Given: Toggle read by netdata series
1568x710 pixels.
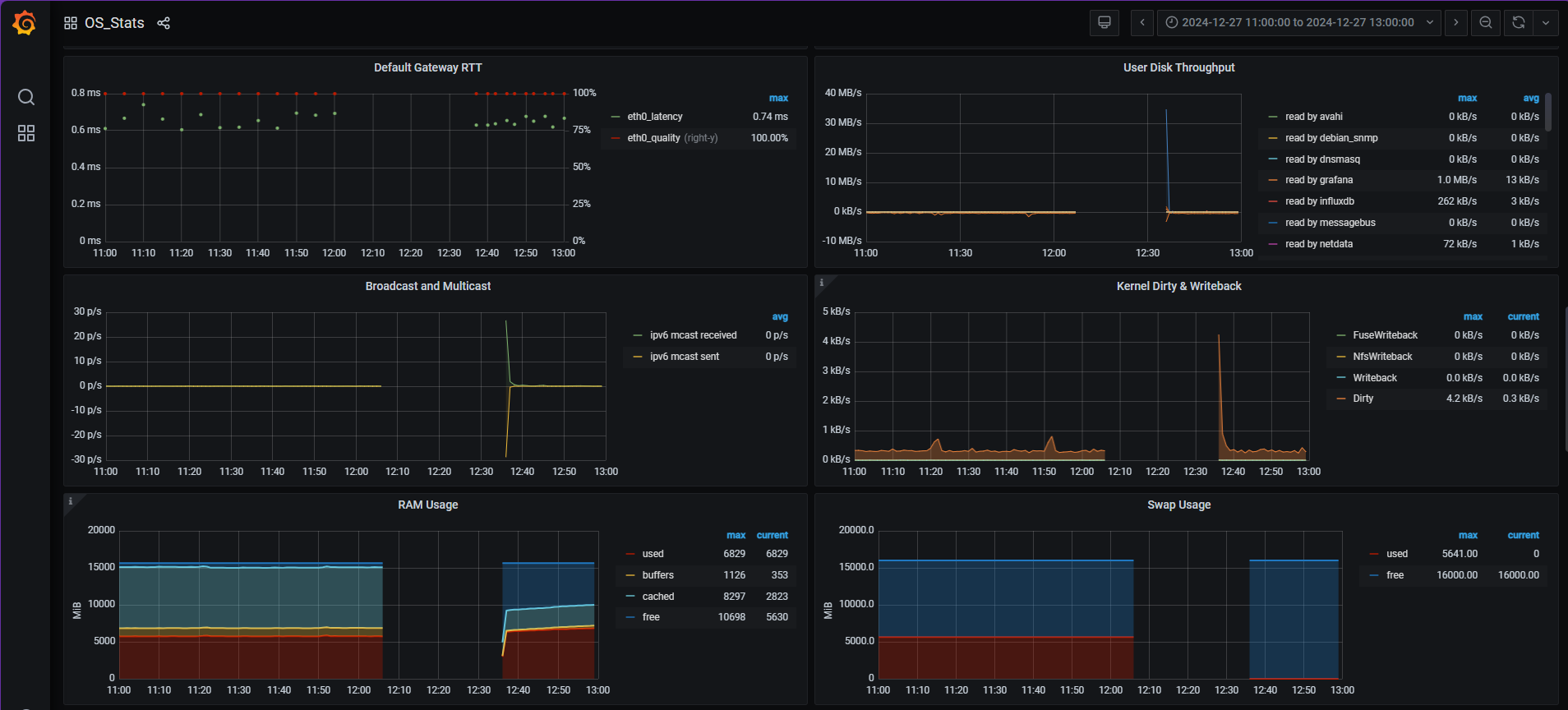Looking at the screenshot, I should (x=1319, y=244).
